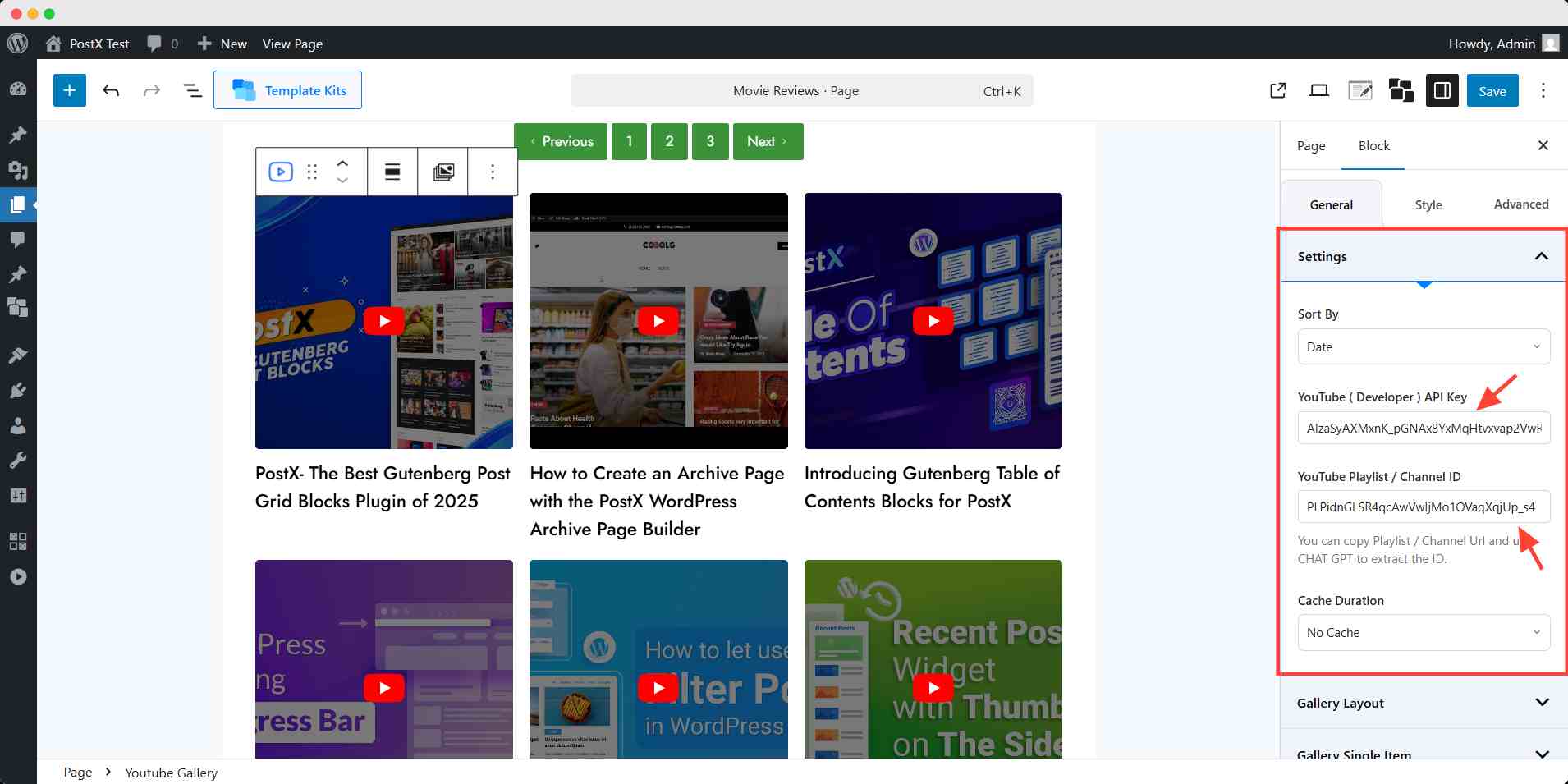The width and height of the screenshot is (1568, 784).
Task: Open the page preview in new tab icon
Action: coord(1277,90)
